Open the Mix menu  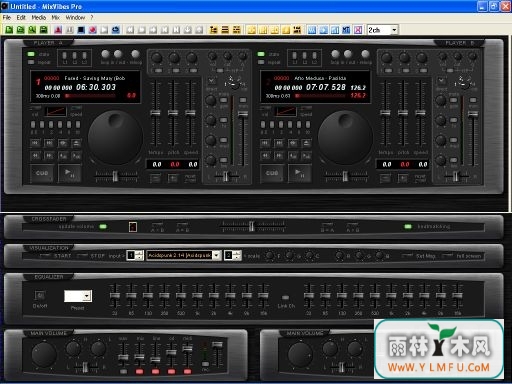pyautogui.click(x=56, y=17)
